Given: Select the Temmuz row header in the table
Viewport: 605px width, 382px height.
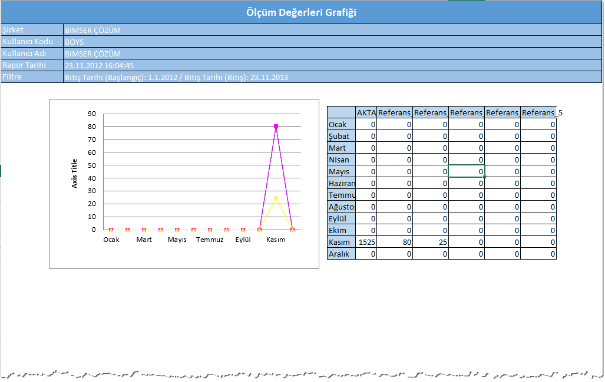Looking at the screenshot, I should [x=341, y=195].
